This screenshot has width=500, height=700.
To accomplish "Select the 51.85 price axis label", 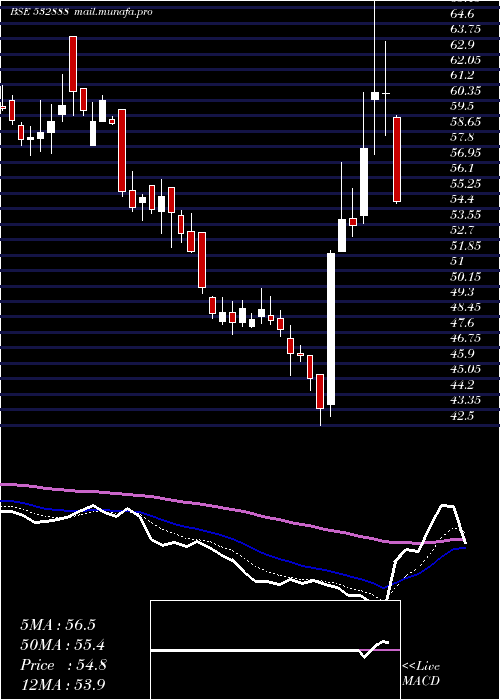I will (466, 246).
